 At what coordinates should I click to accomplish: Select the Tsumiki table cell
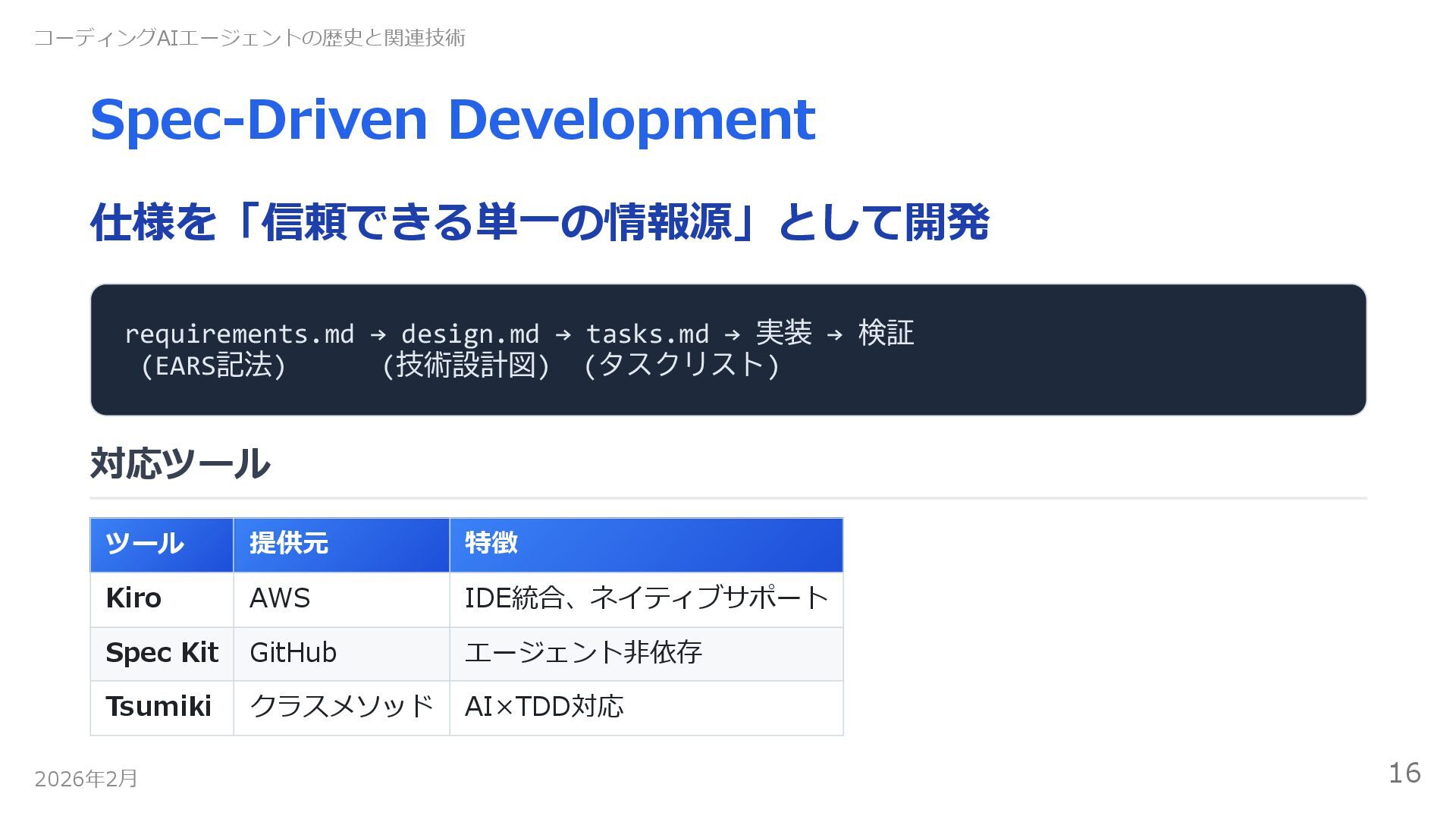[158, 707]
